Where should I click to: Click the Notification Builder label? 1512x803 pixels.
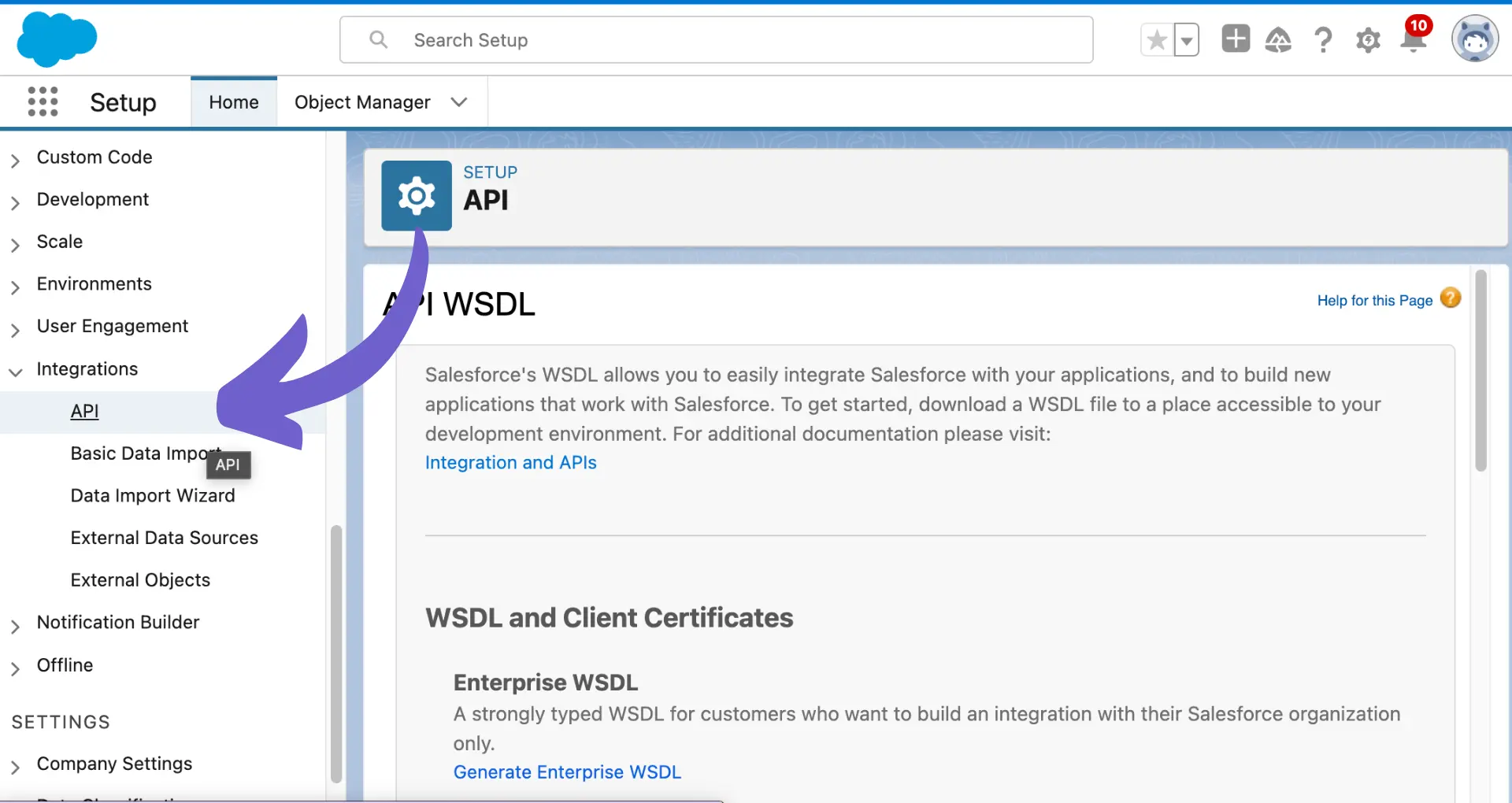tap(118, 622)
